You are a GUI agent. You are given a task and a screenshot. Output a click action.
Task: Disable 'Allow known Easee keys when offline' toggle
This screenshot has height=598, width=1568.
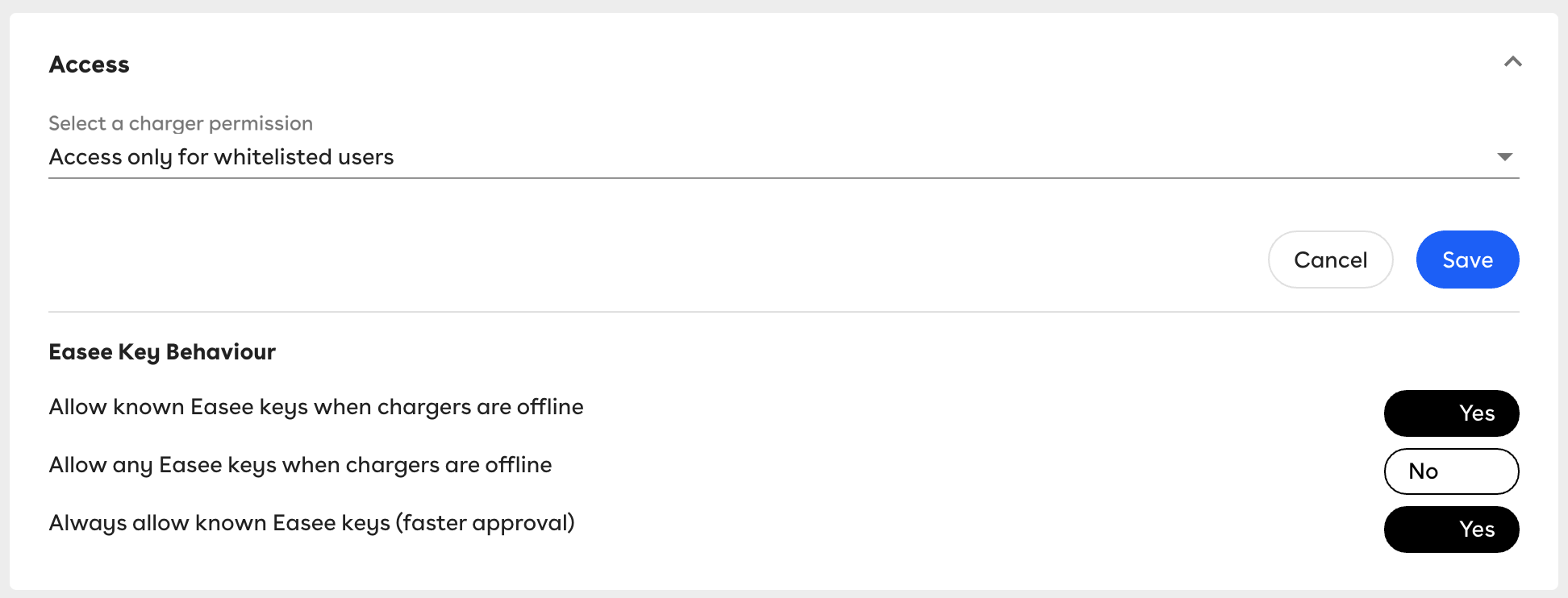[1451, 413]
